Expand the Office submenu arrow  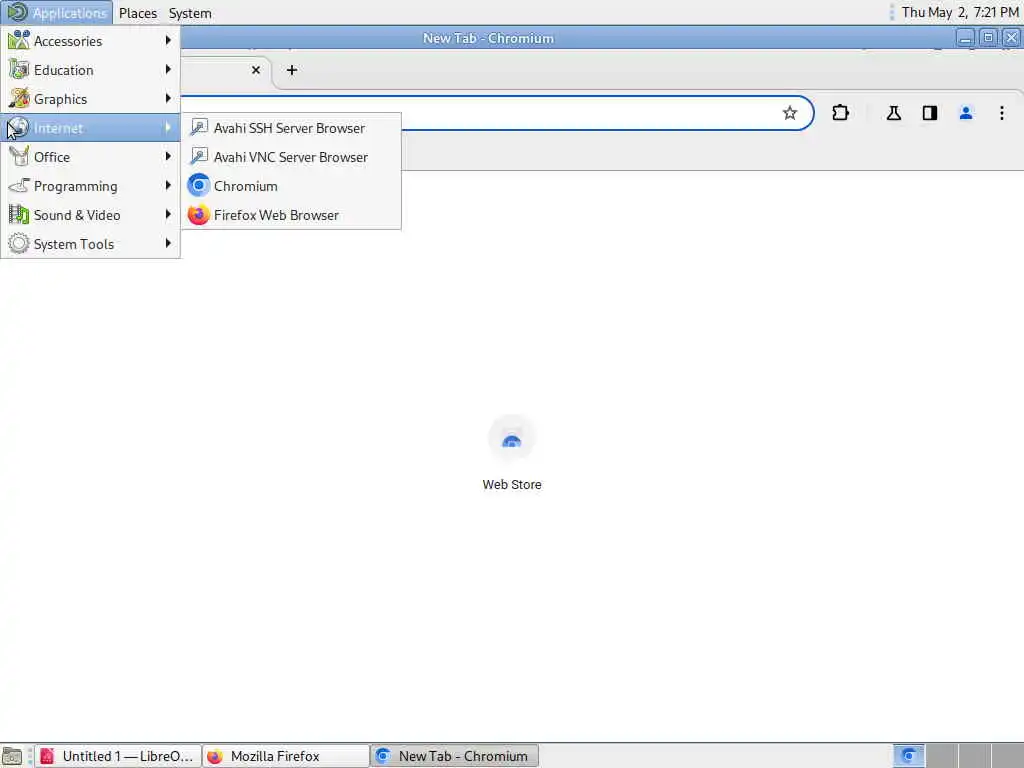[x=168, y=156]
